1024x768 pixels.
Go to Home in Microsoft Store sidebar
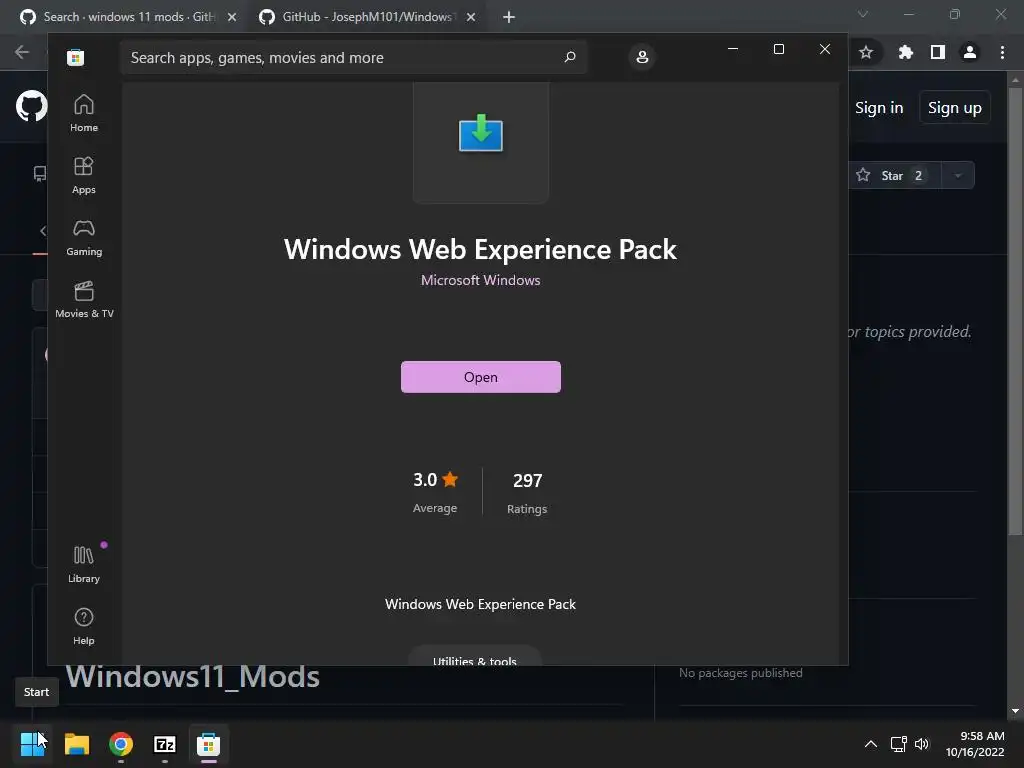coord(84,114)
